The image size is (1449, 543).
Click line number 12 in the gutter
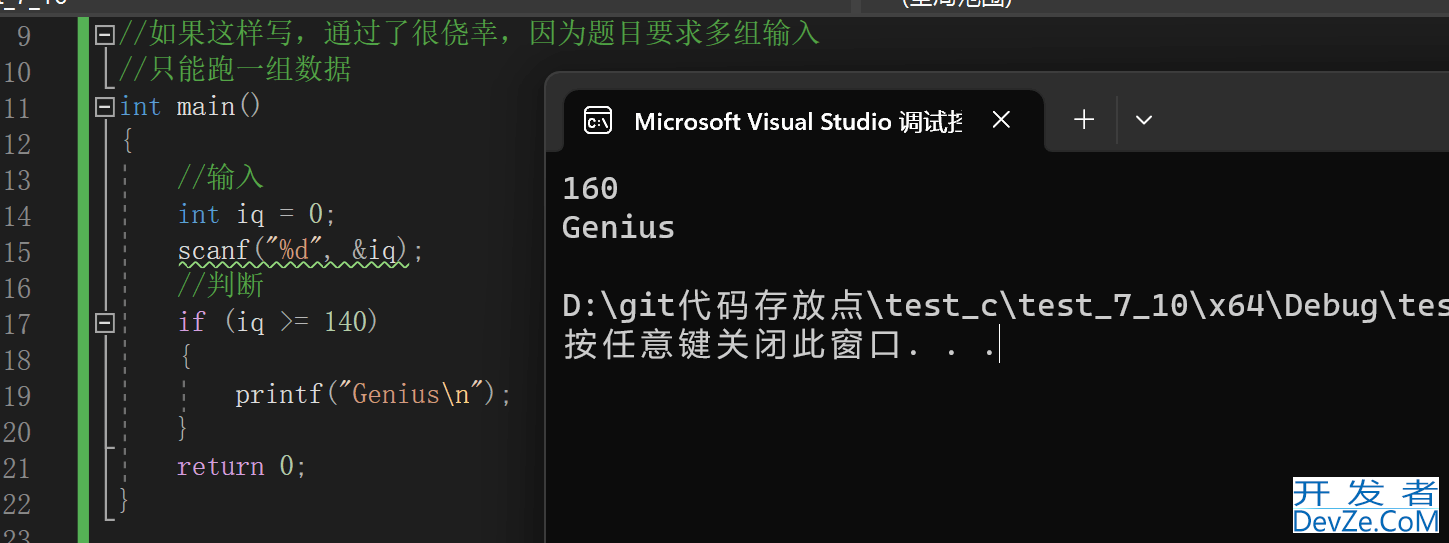pyautogui.click(x=17, y=143)
